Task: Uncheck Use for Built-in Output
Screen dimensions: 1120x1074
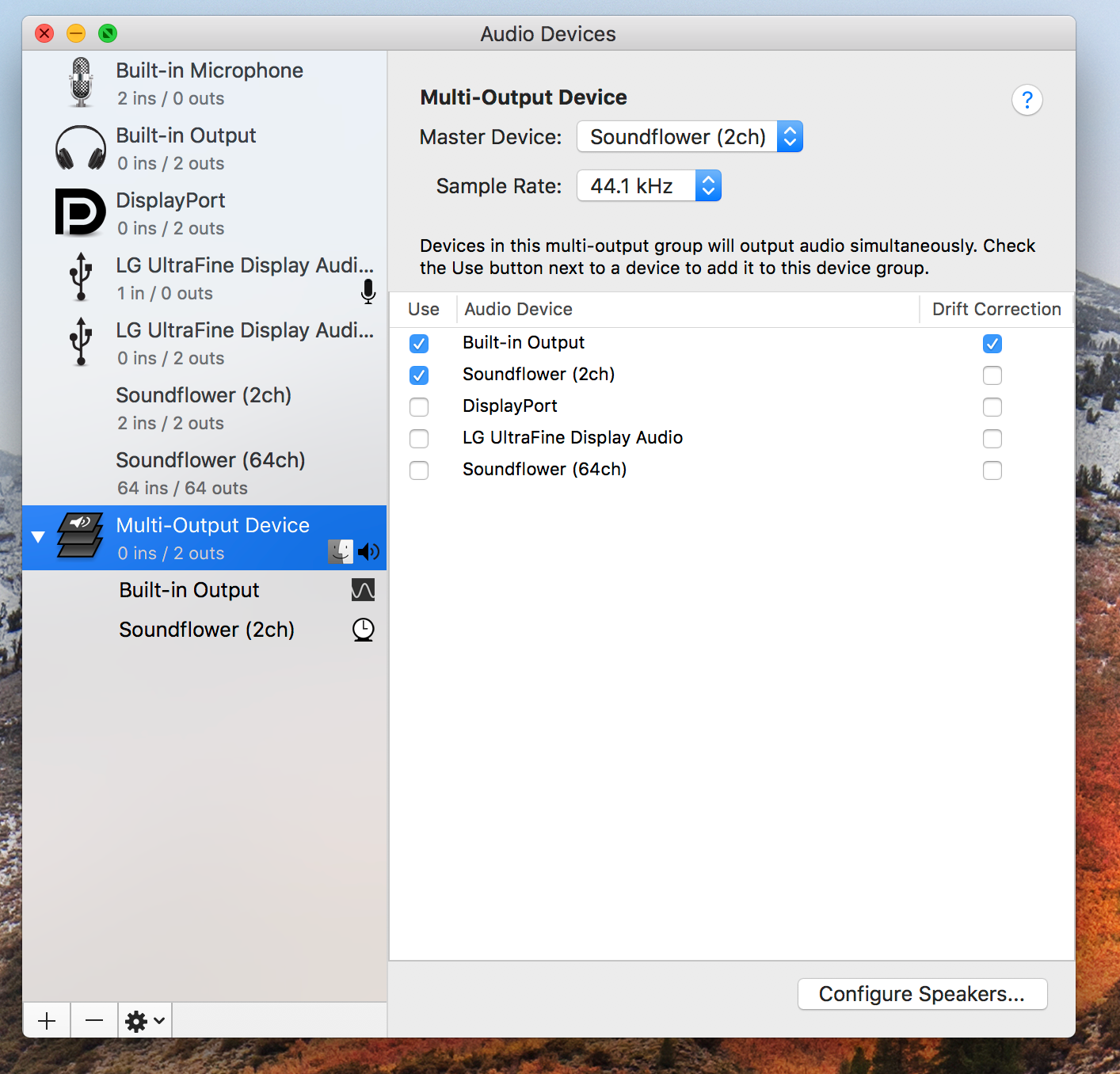Action: point(419,344)
